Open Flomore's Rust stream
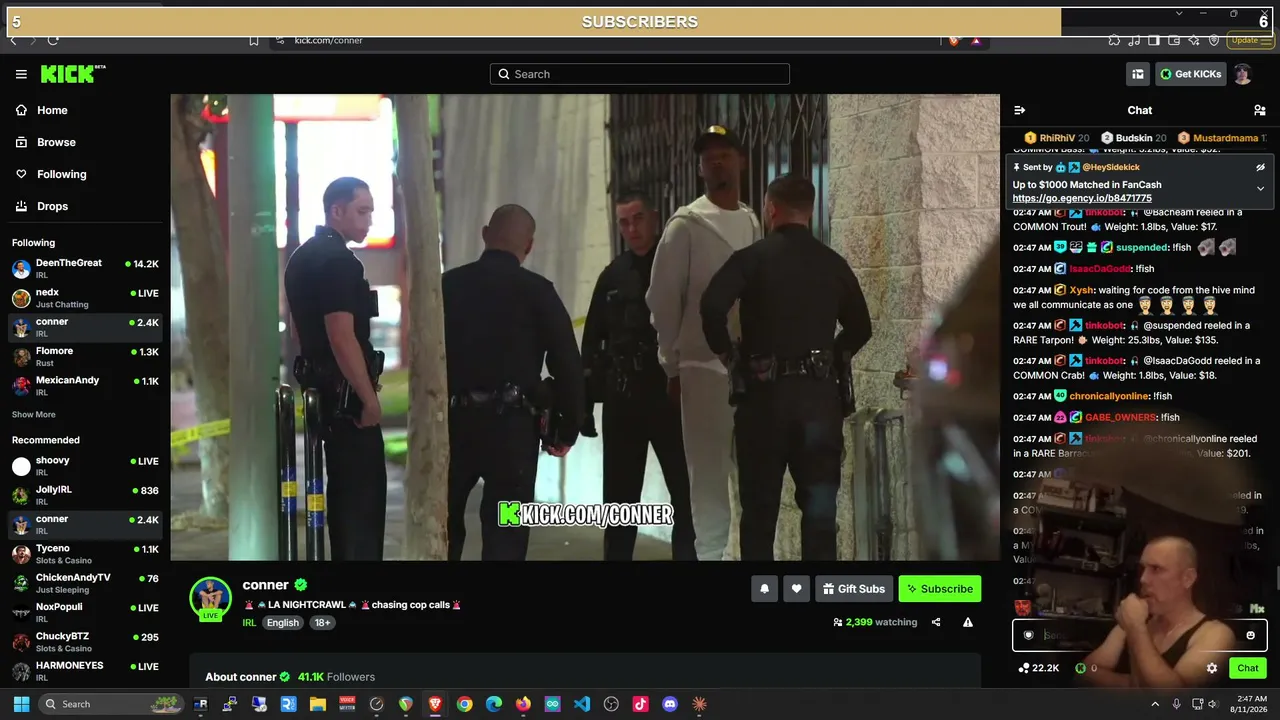The width and height of the screenshot is (1280, 720). tap(85, 356)
